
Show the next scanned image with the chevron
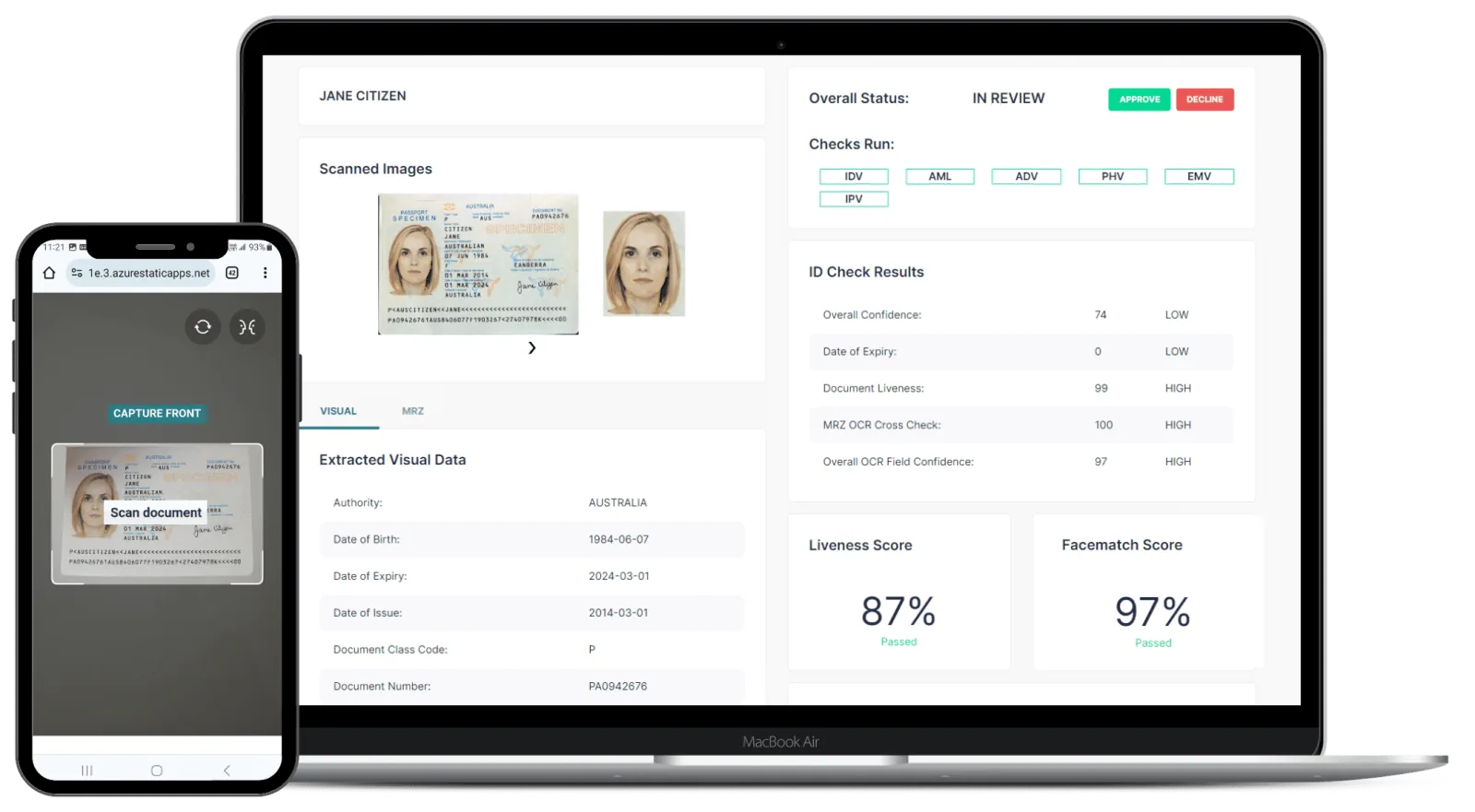[532, 347]
